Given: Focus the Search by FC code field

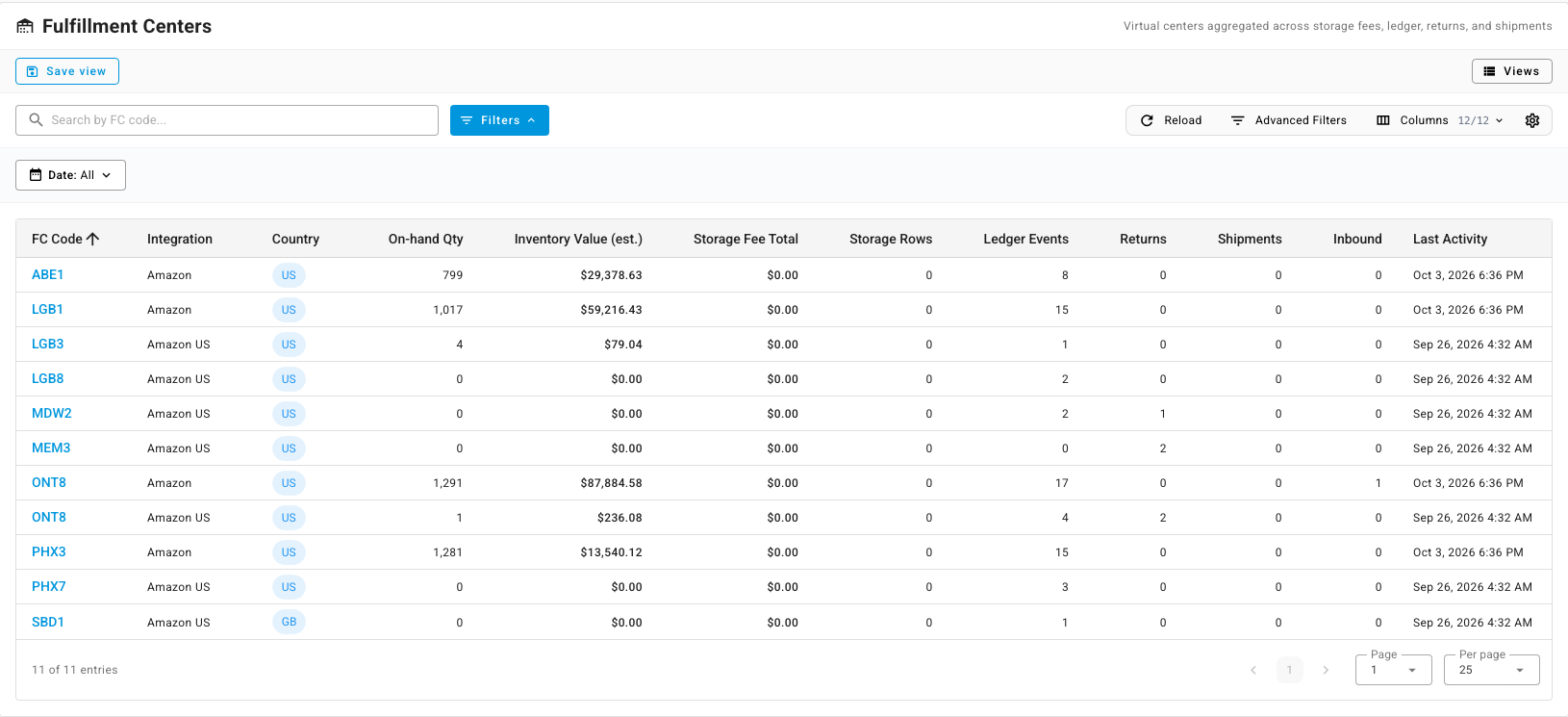Looking at the screenshot, I should coord(227,120).
